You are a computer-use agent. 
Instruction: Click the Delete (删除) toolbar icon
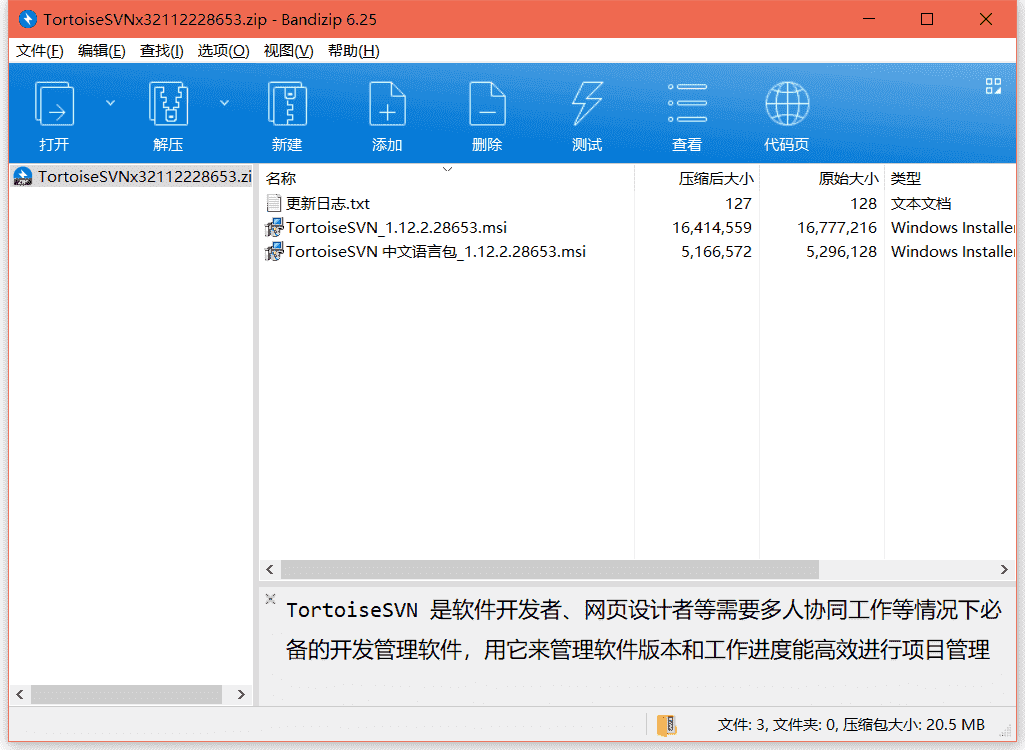point(487,103)
